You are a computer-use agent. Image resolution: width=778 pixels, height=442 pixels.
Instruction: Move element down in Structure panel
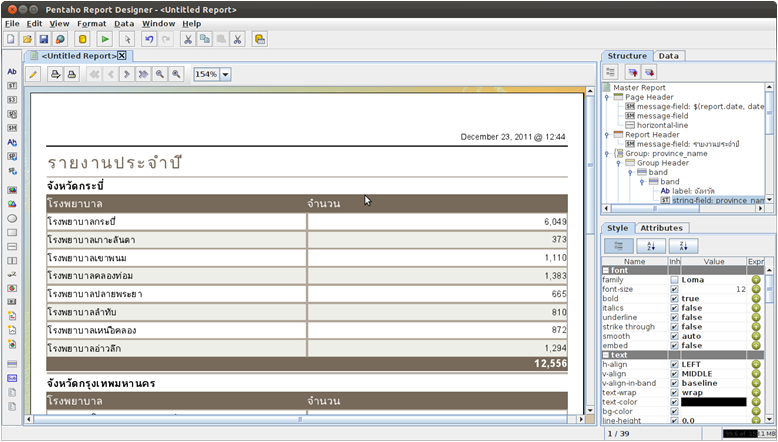pos(649,72)
